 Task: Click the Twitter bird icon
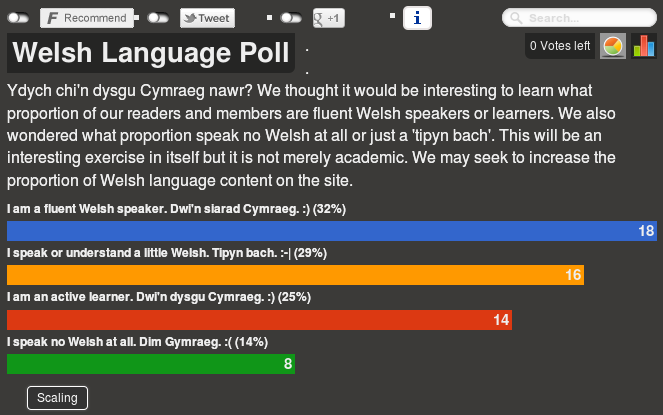tap(190, 18)
